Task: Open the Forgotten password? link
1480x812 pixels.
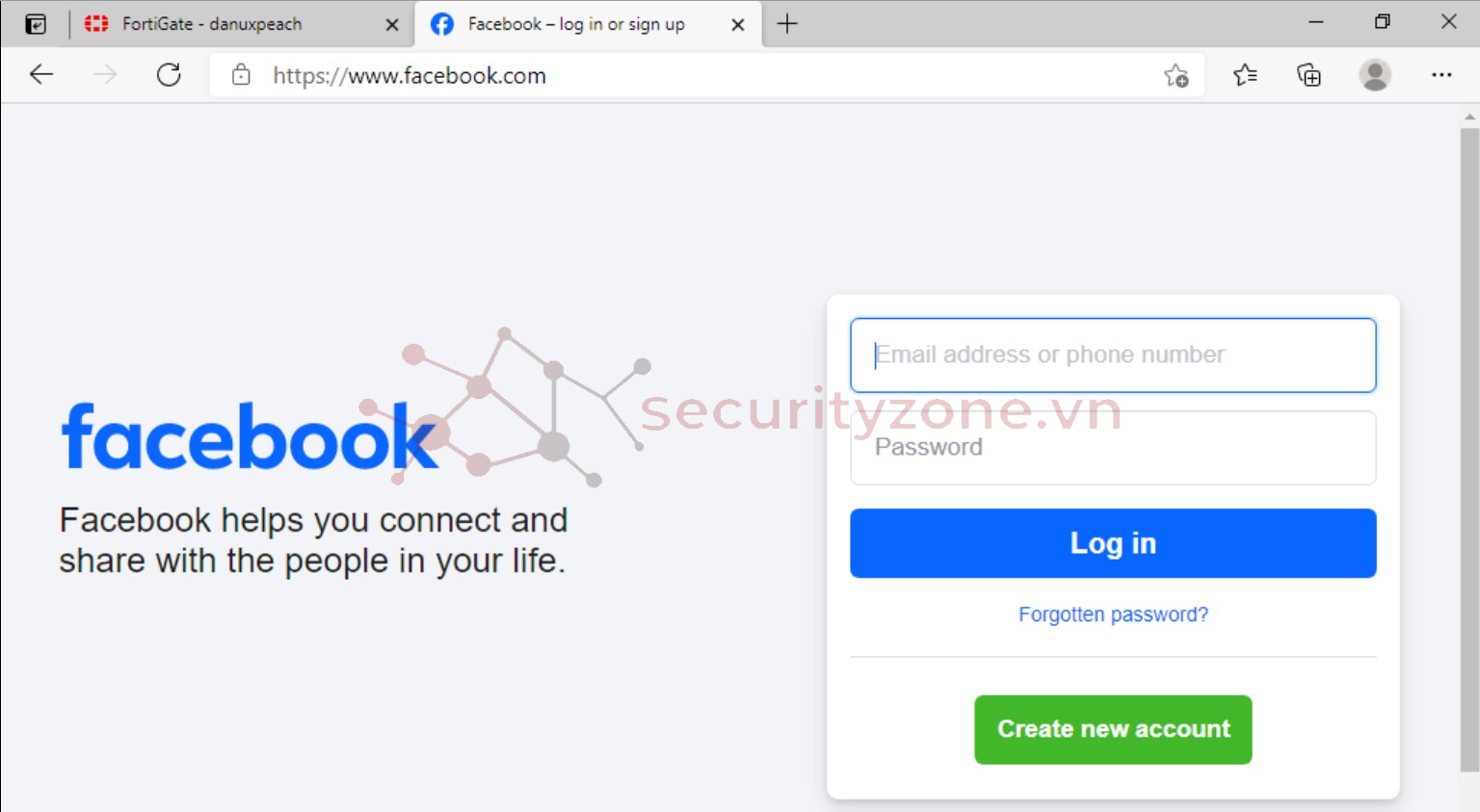Action: [x=1113, y=615]
